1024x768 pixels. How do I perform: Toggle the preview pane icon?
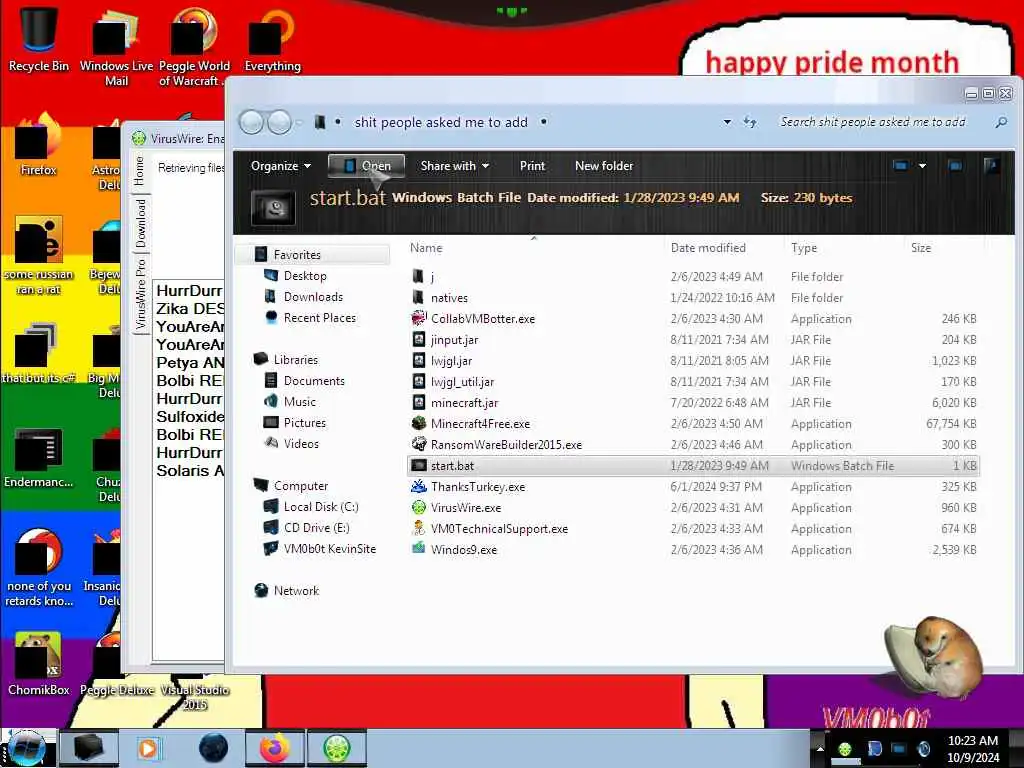[x=955, y=166]
